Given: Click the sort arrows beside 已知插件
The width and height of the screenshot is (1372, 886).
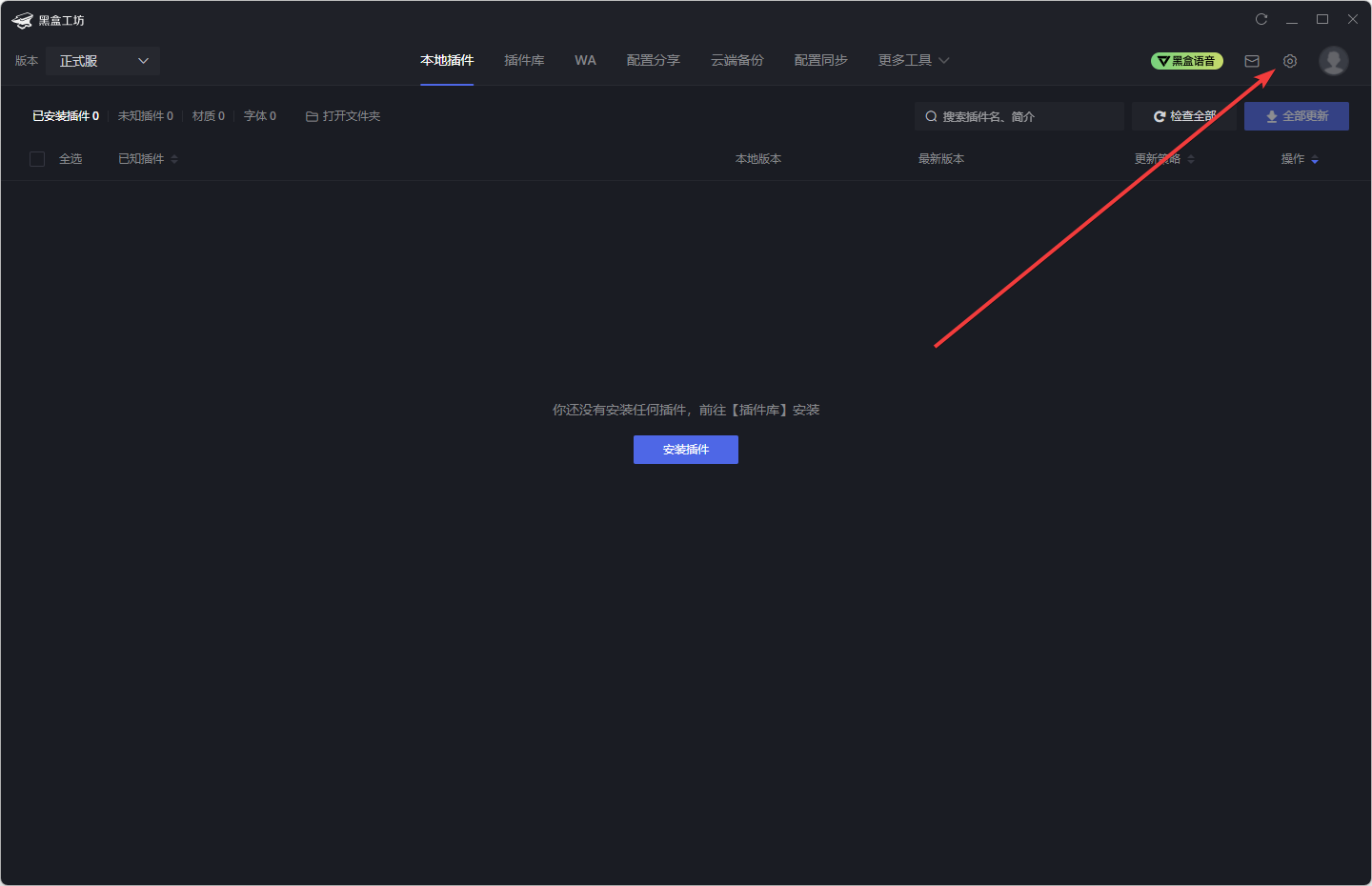Looking at the screenshot, I should tap(174, 159).
